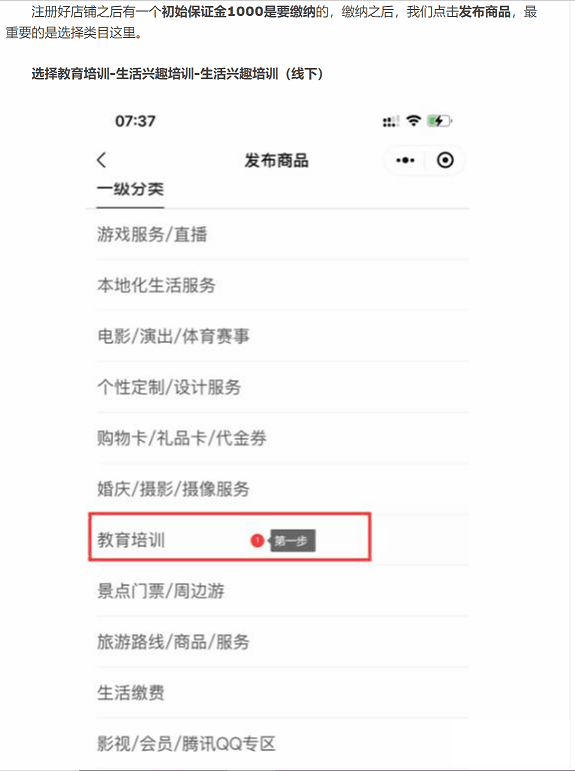Select 电影/演出/体育赛事 category
The image size is (575, 771).
282,336
